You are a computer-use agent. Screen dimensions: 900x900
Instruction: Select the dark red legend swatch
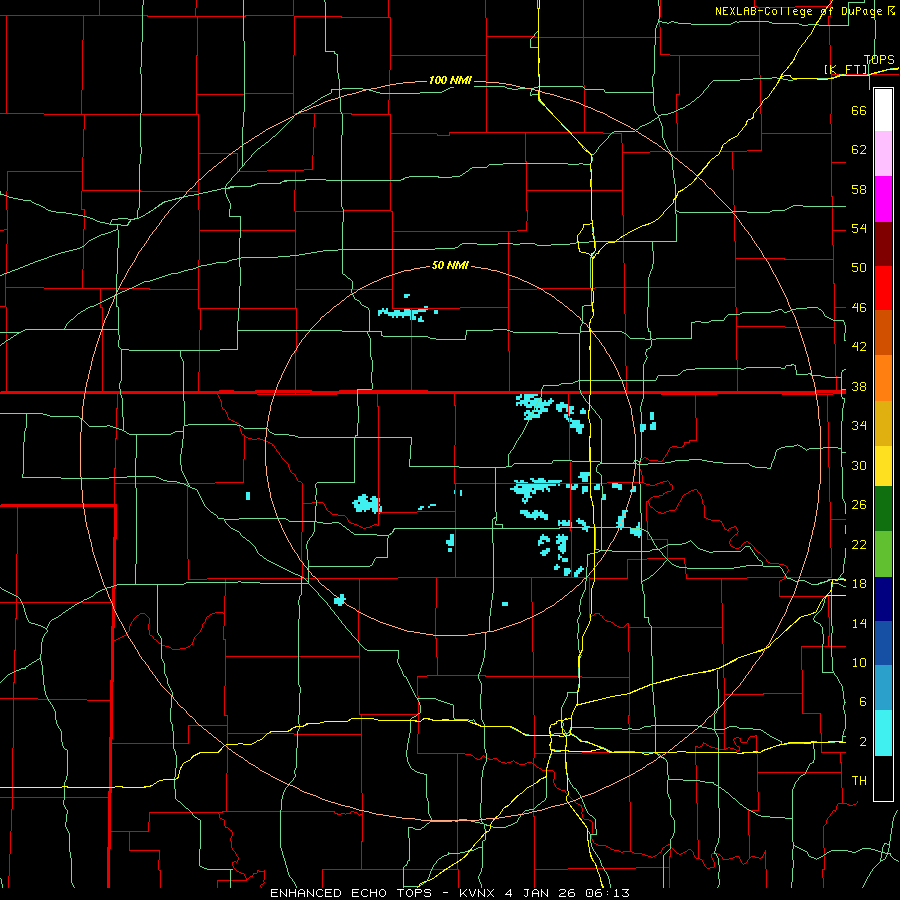tap(883, 243)
